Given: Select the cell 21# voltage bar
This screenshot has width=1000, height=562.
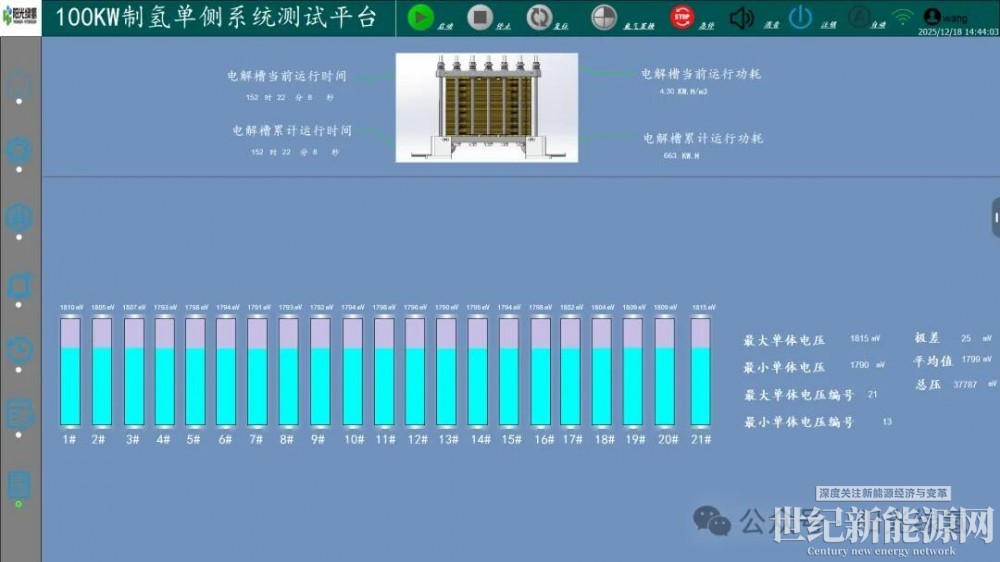Looking at the screenshot, I should (700, 371).
